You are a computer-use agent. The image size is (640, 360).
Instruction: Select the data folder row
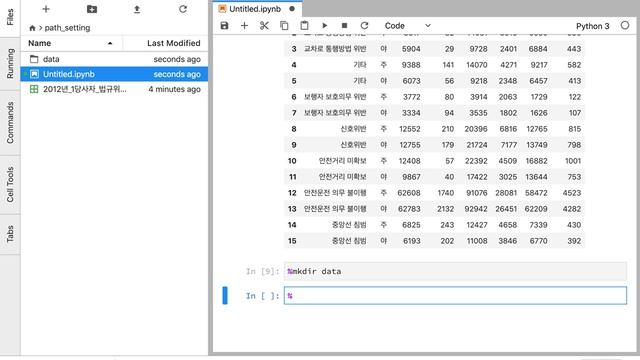pyautogui.click(x=114, y=59)
